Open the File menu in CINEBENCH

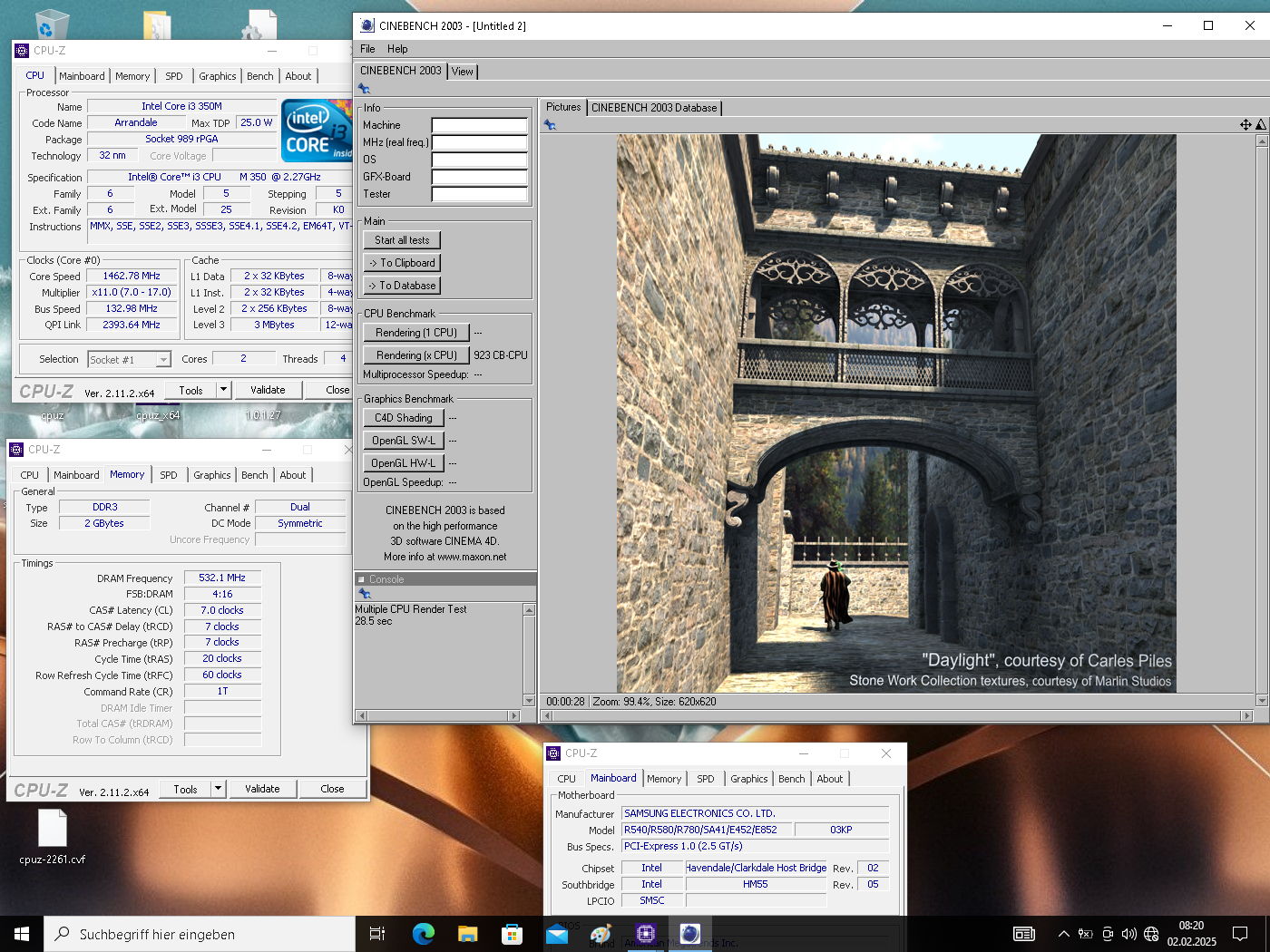[x=367, y=49]
